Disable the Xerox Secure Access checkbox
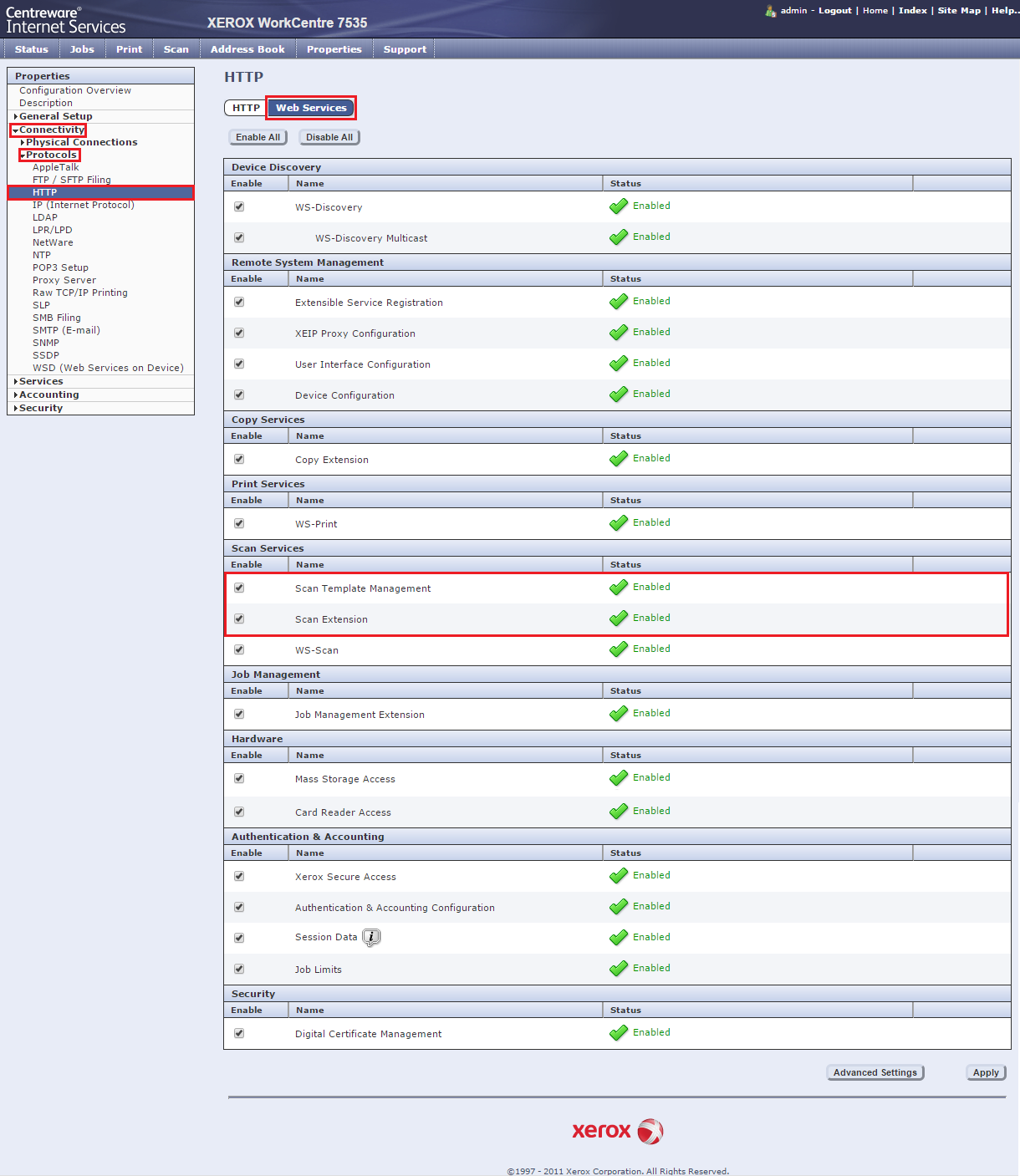This screenshot has width=1020, height=1176. 239,876
